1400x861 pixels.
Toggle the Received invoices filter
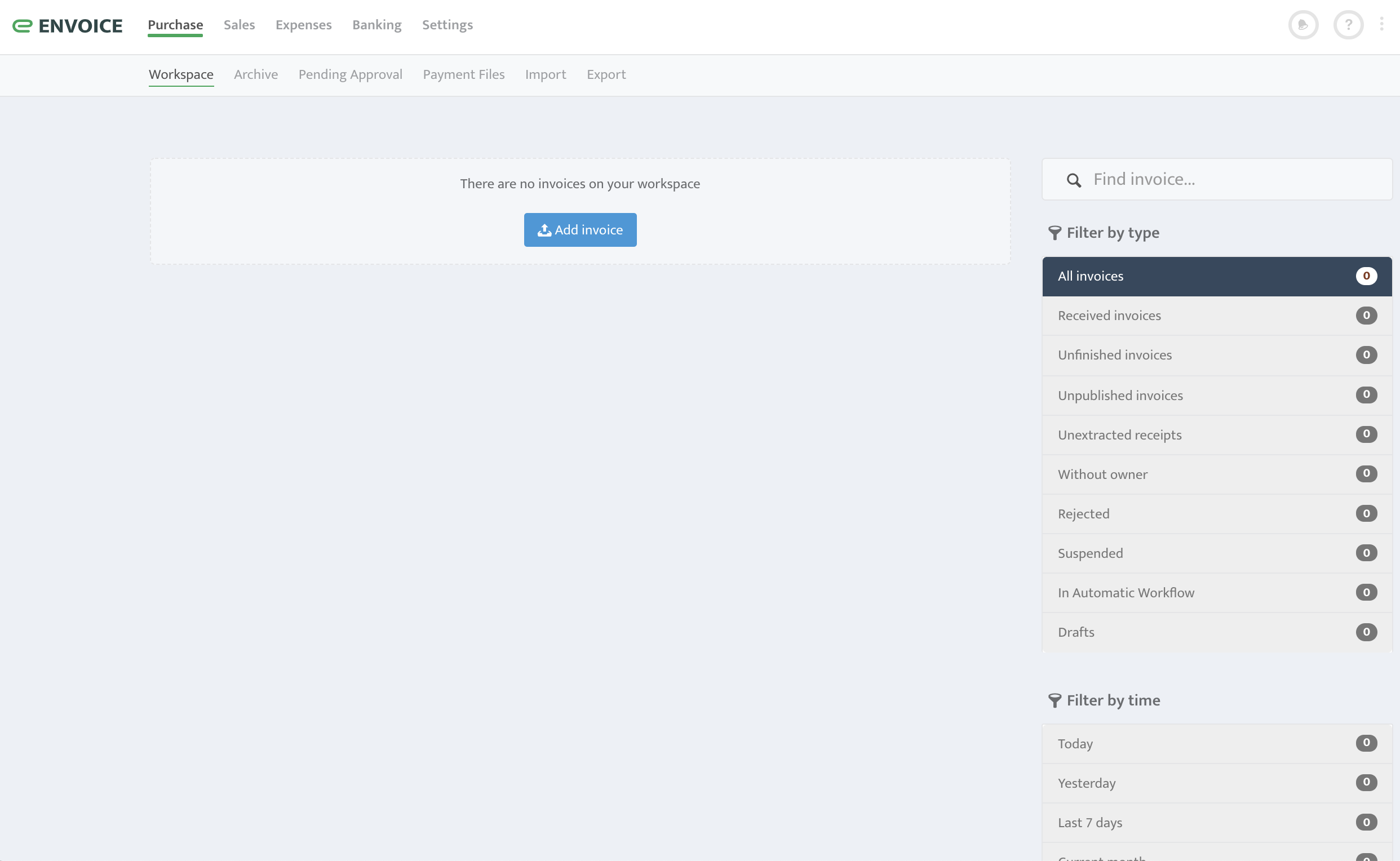tap(1217, 316)
